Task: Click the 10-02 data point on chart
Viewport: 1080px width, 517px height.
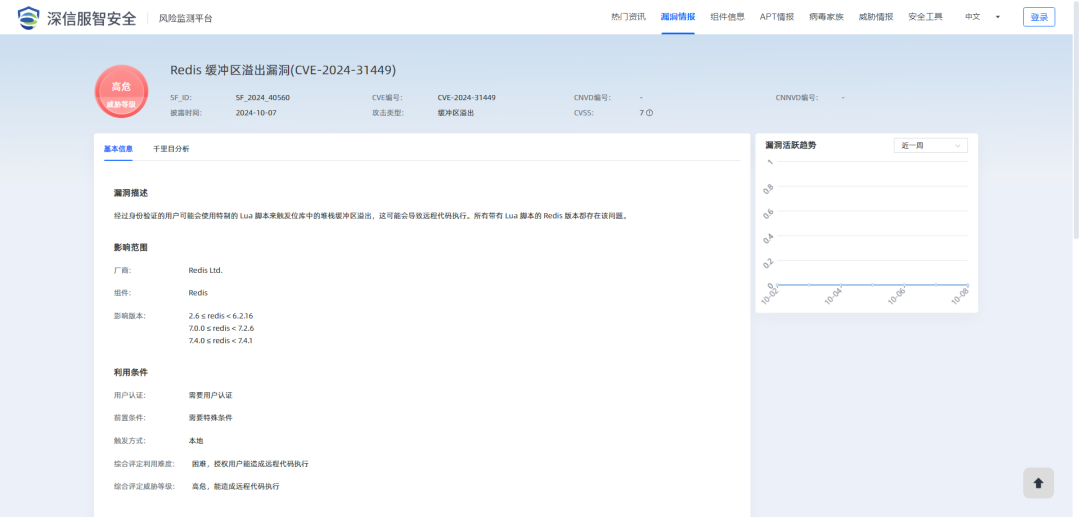Action: (x=777, y=285)
